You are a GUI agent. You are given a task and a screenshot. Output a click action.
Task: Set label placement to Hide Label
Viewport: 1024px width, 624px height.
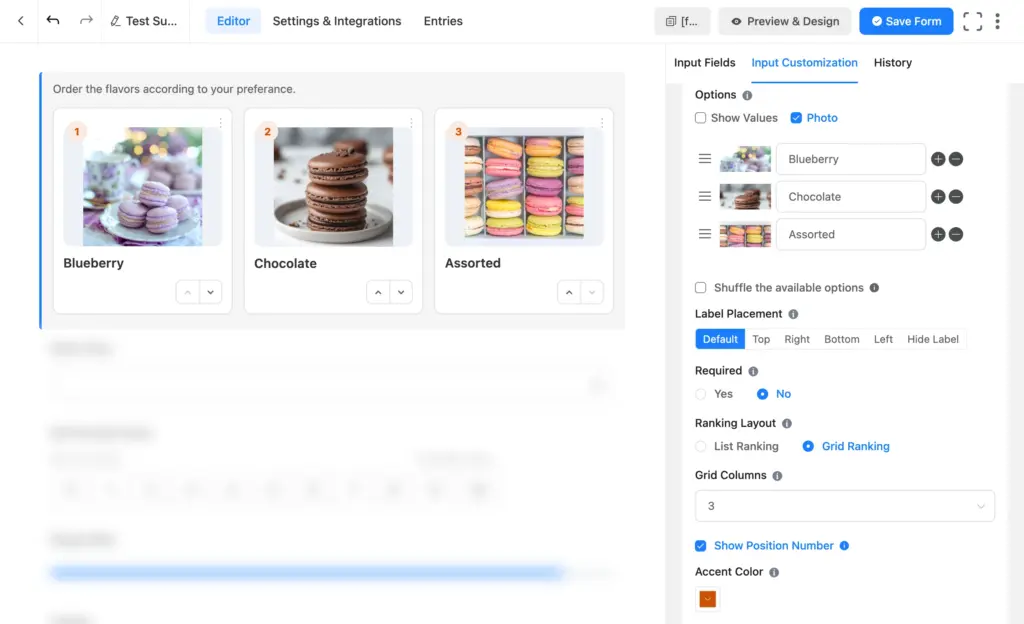pos(933,339)
